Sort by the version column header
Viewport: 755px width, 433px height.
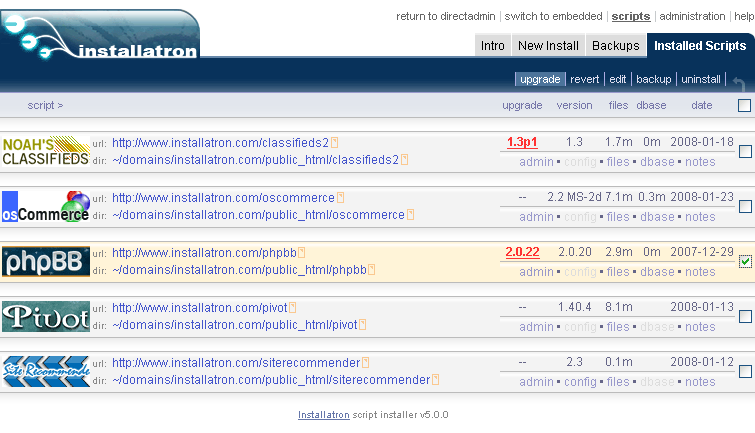[x=574, y=105]
